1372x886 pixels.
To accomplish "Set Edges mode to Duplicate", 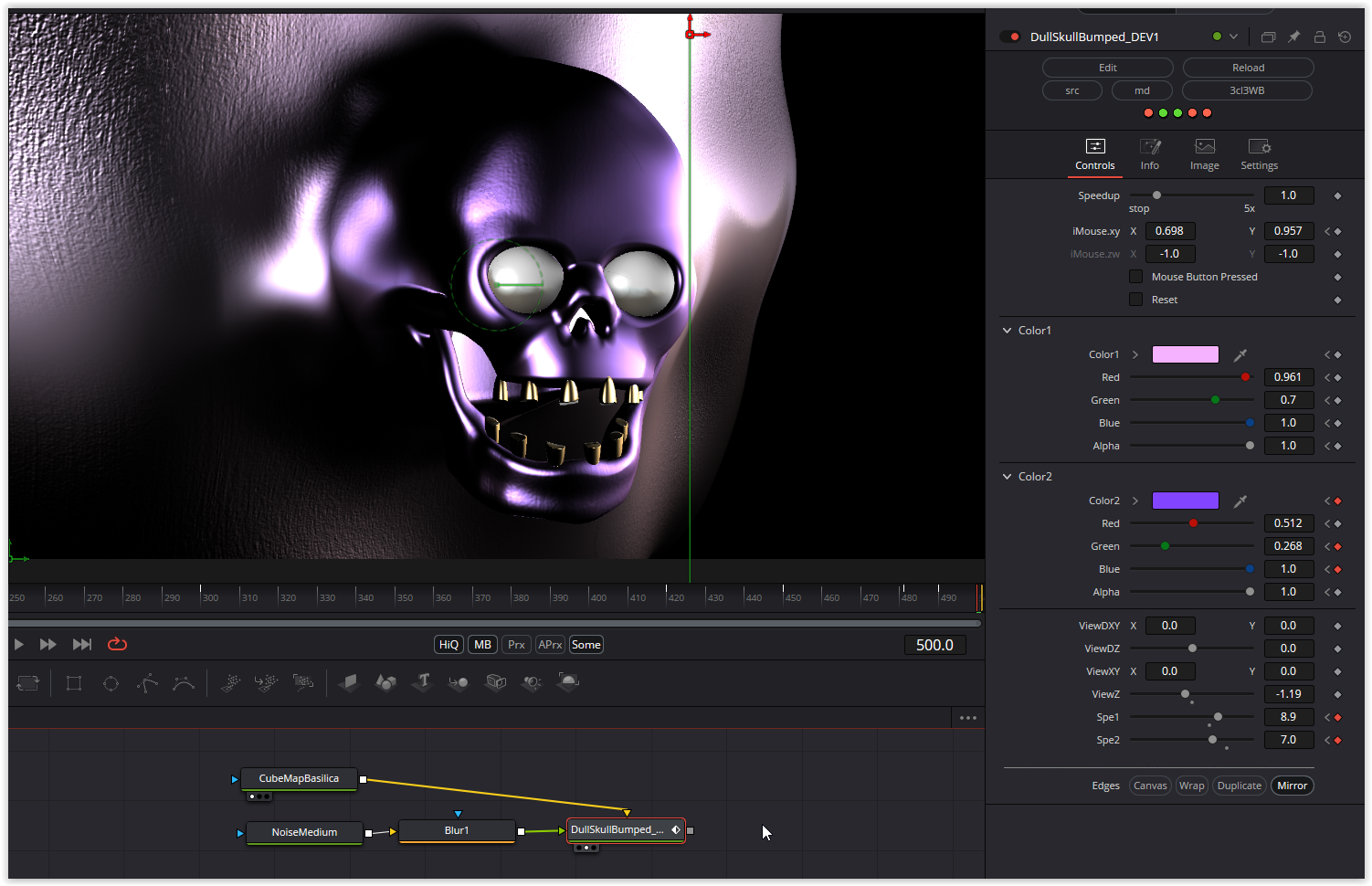I will pyautogui.click(x=1240, y=786).
